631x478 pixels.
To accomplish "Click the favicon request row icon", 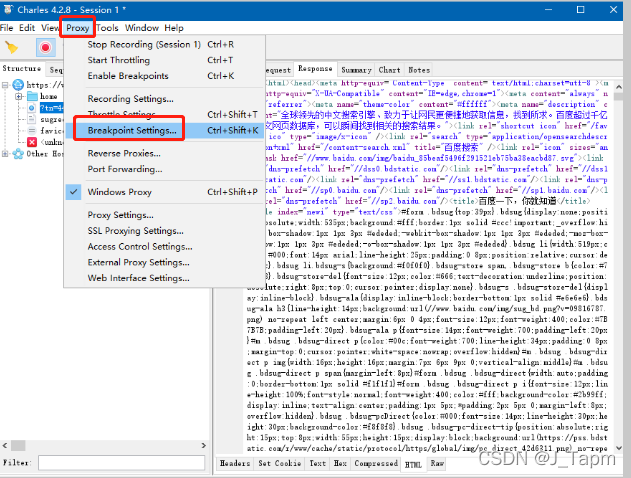I will click(x=32, y=130).
